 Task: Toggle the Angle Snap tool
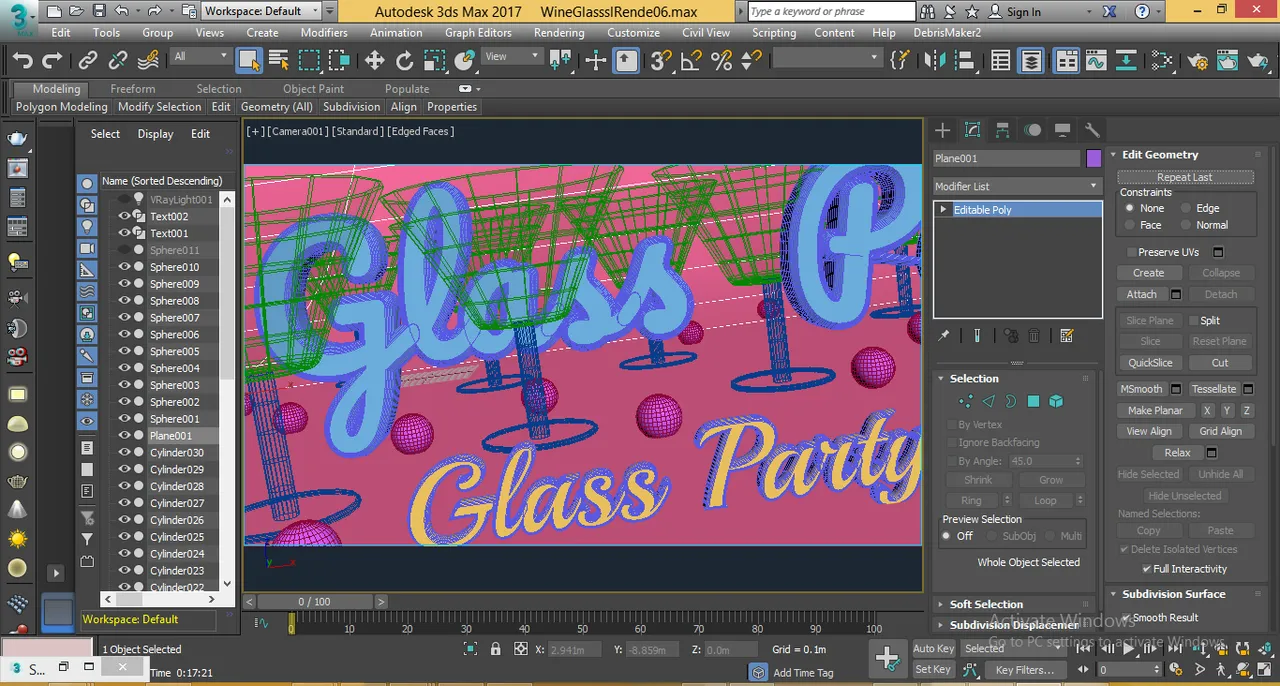pyautogui.click(x=691, y=61)
